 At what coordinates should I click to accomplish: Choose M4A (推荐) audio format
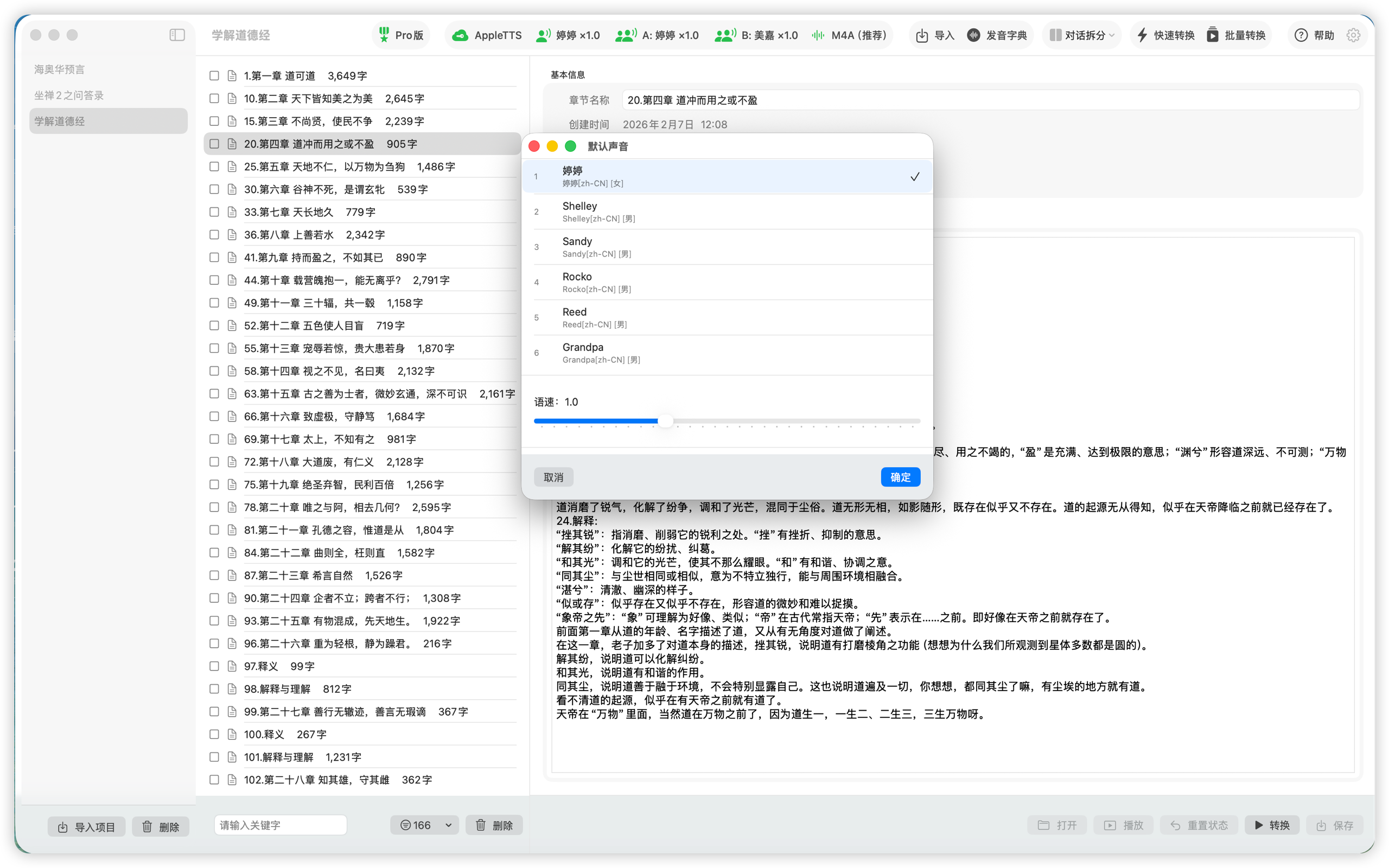pyautogui.click(x=849, y=35)
